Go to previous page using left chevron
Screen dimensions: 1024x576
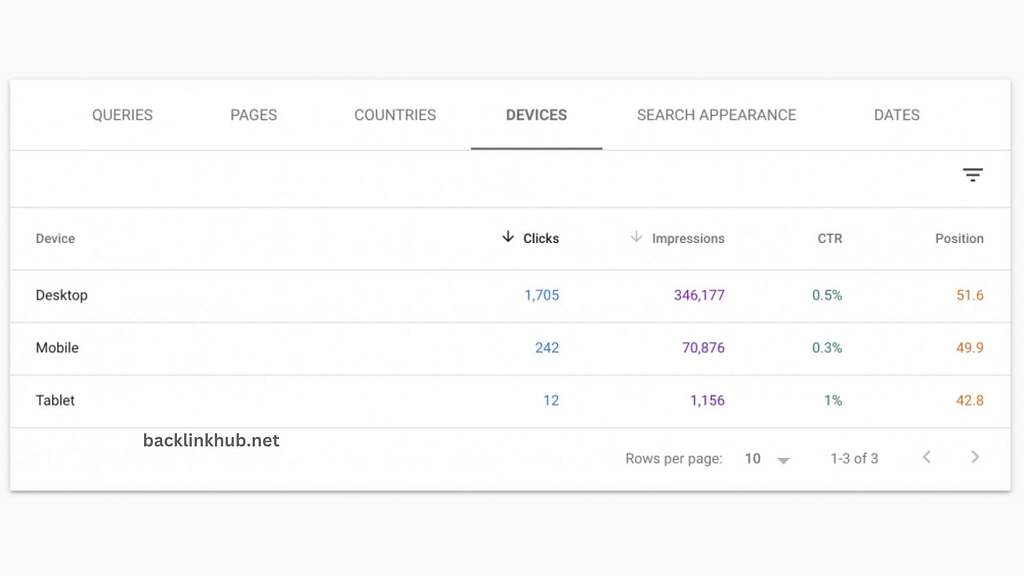pyautogui.click(x=927, y=457)
